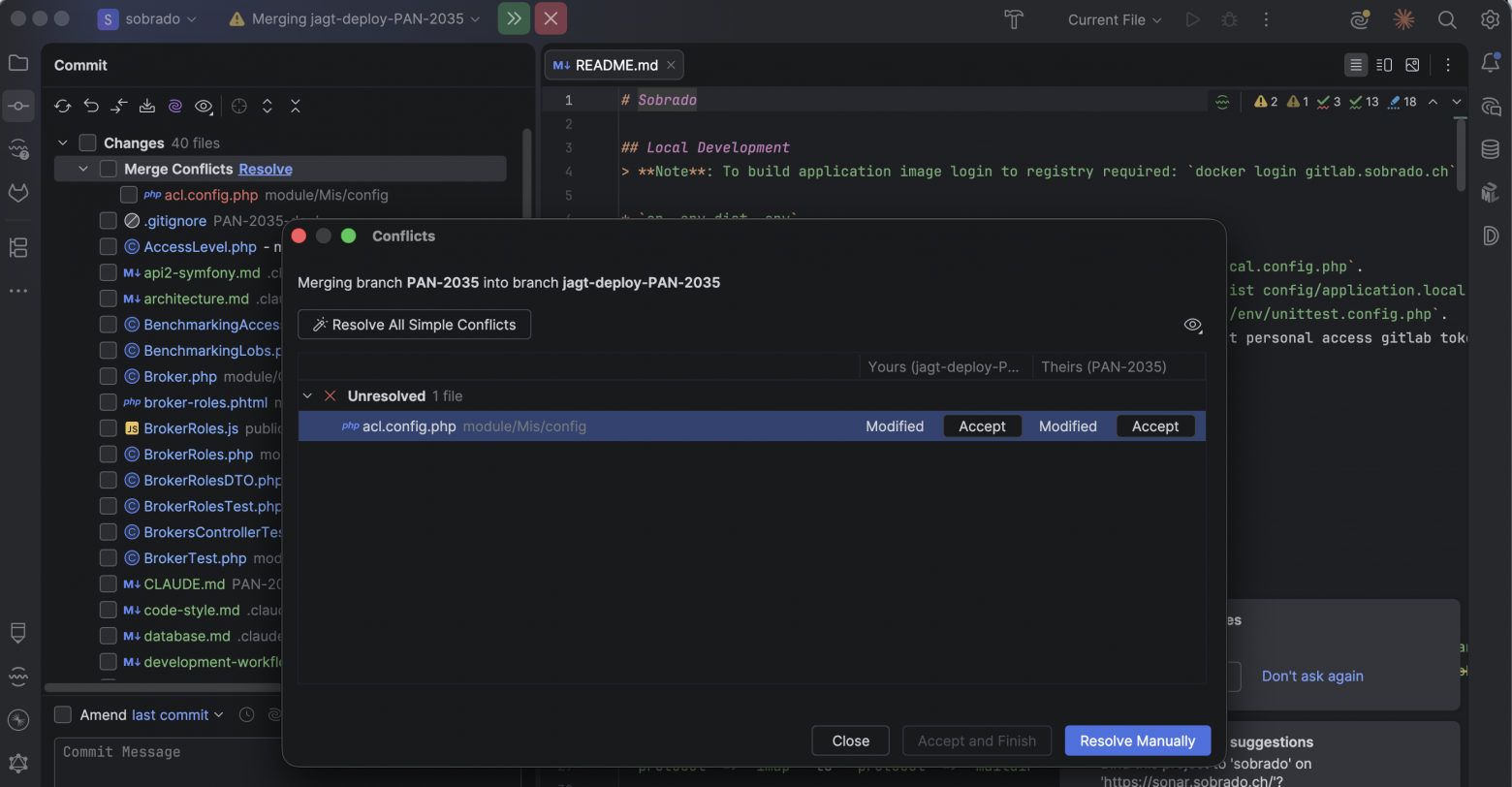Image resolution: width=1512 pixels, height=787 pixels.
Task: Click the Shelve changes download icon
Action: tap(147, 106)
